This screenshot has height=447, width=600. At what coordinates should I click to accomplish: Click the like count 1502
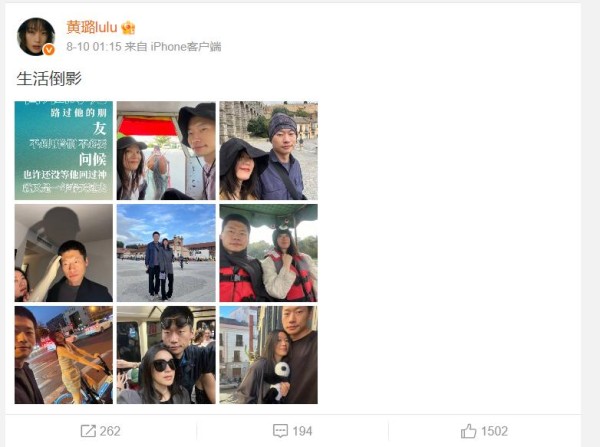[494, 431]
